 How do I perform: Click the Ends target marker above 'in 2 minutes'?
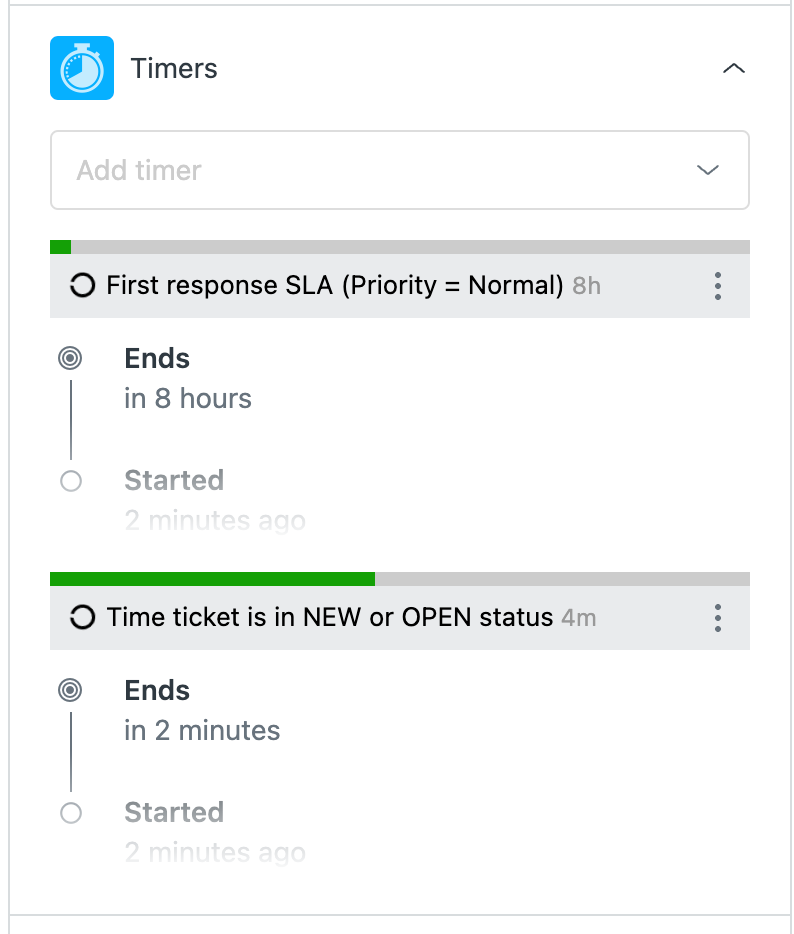[71, 690]
